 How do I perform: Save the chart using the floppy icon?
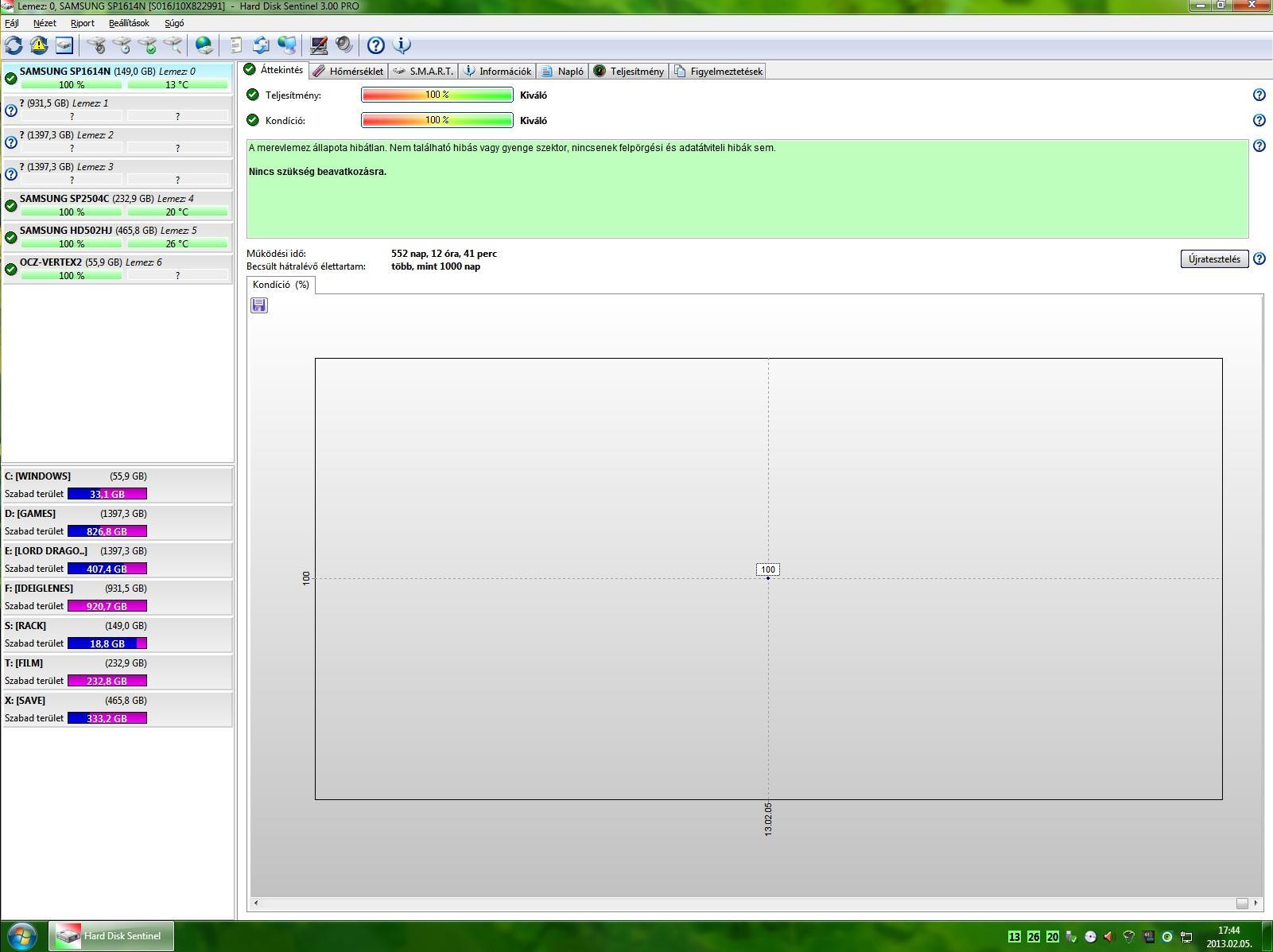[x=259, y=305]
